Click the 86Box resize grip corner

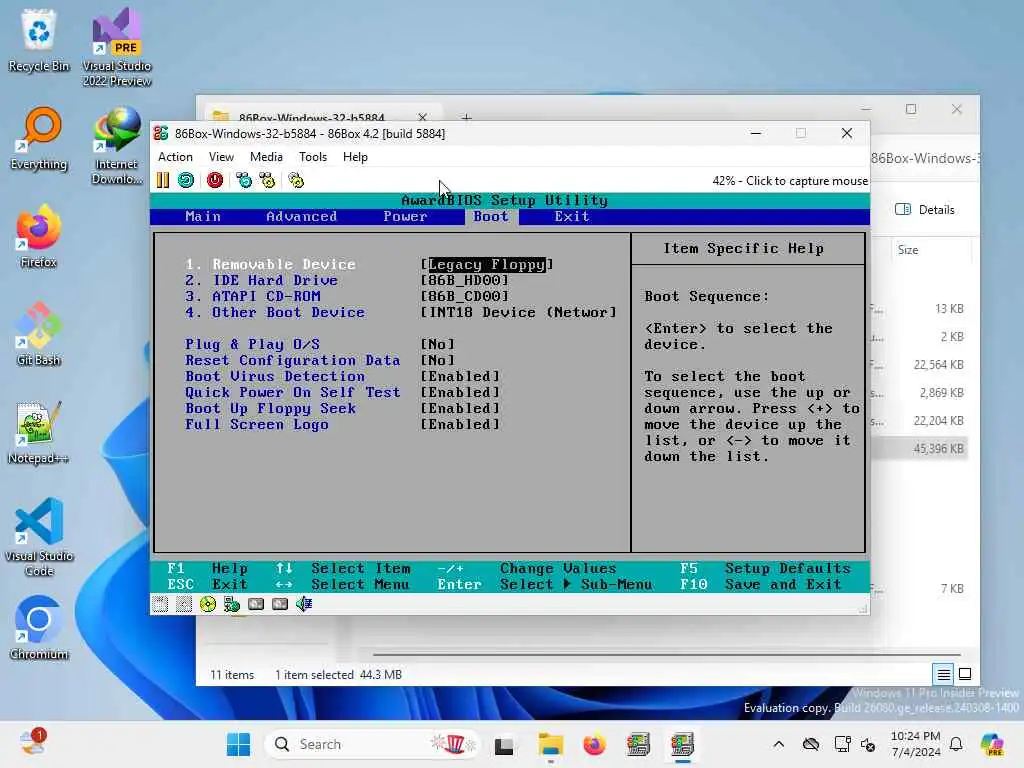point(863,609)
